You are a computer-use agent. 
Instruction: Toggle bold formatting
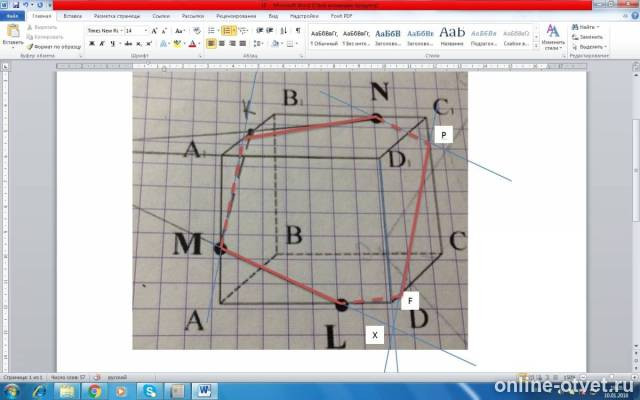pos(90,44)
